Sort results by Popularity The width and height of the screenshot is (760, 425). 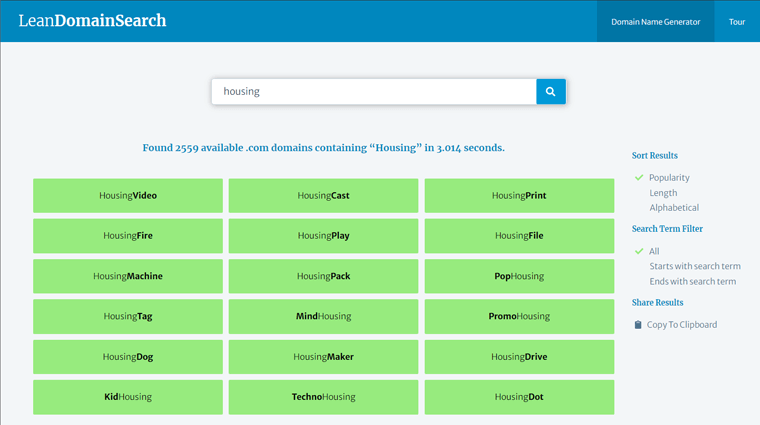pyautogui.click(x=669, y=178)
